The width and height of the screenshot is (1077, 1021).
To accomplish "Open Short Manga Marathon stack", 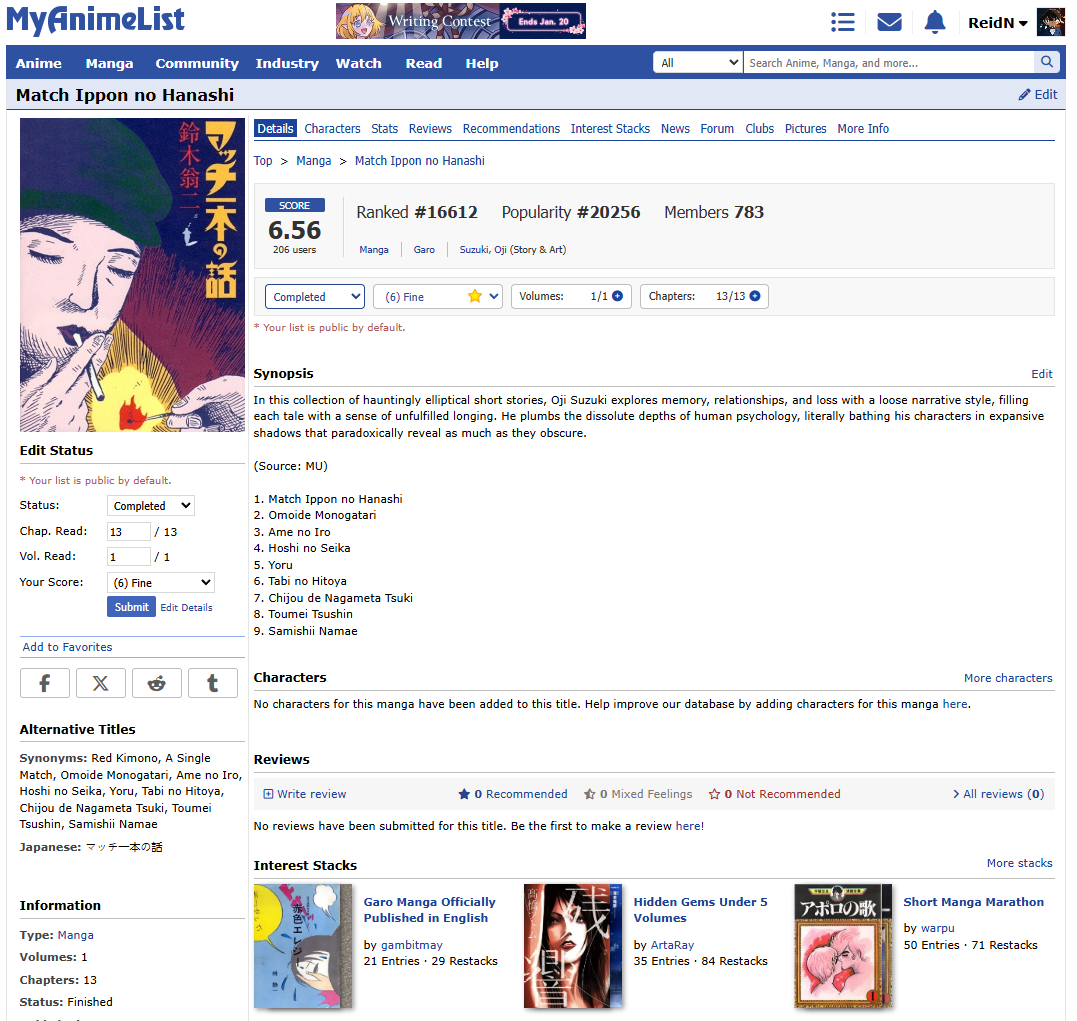I will 973,902.
